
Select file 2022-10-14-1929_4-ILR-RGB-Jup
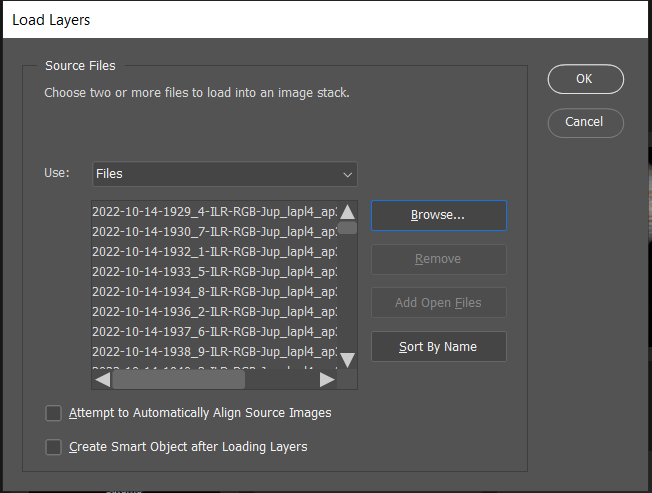[215, 212]
